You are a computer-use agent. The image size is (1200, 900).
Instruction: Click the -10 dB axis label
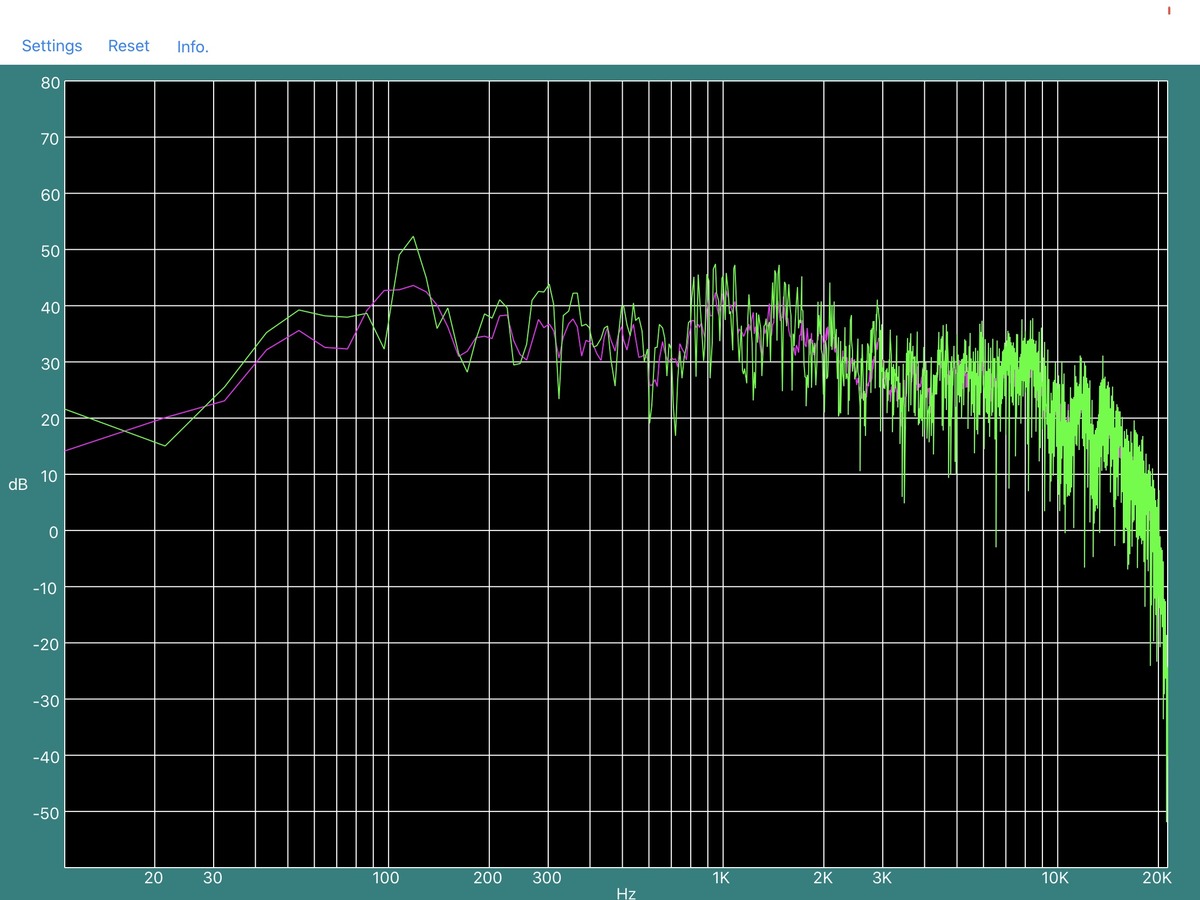click(47, 587)
